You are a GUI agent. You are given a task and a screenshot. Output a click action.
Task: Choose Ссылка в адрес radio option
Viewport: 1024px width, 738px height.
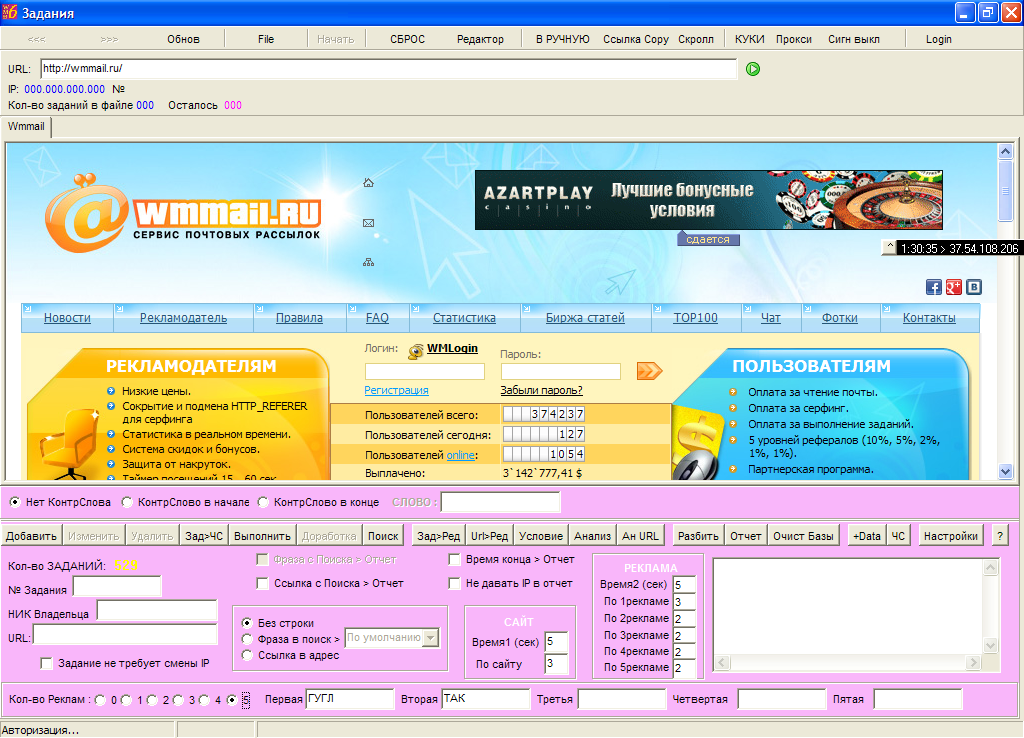pyautogui.click(x=247, y=655)
